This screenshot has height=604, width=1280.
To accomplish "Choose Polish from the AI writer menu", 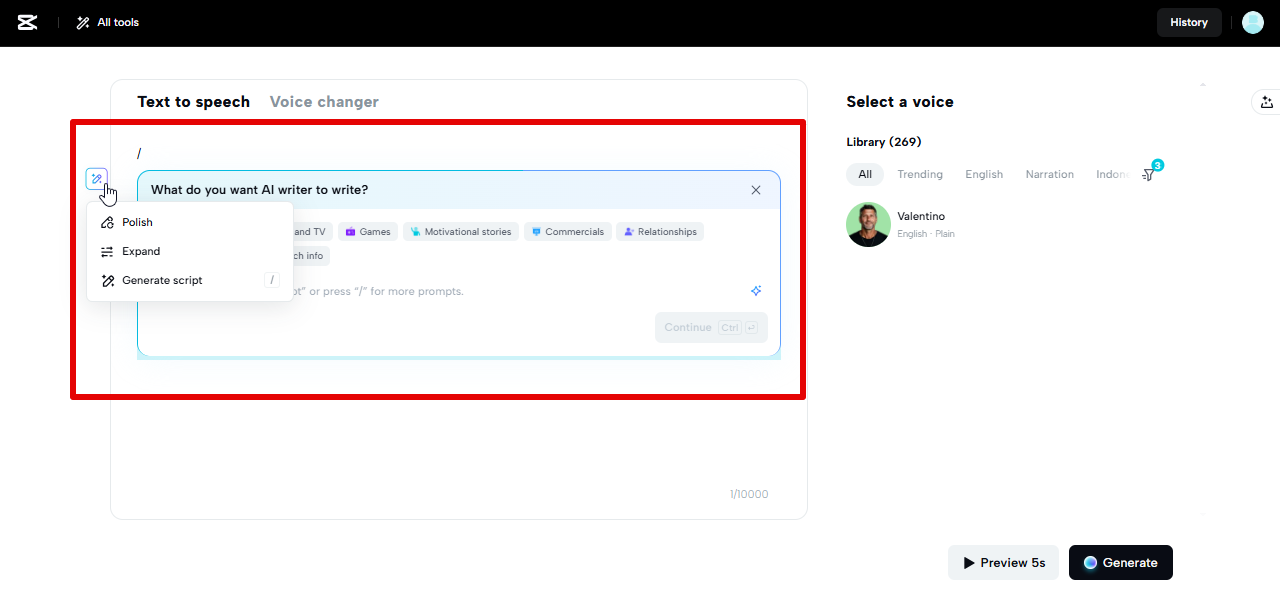I will 190,222.
